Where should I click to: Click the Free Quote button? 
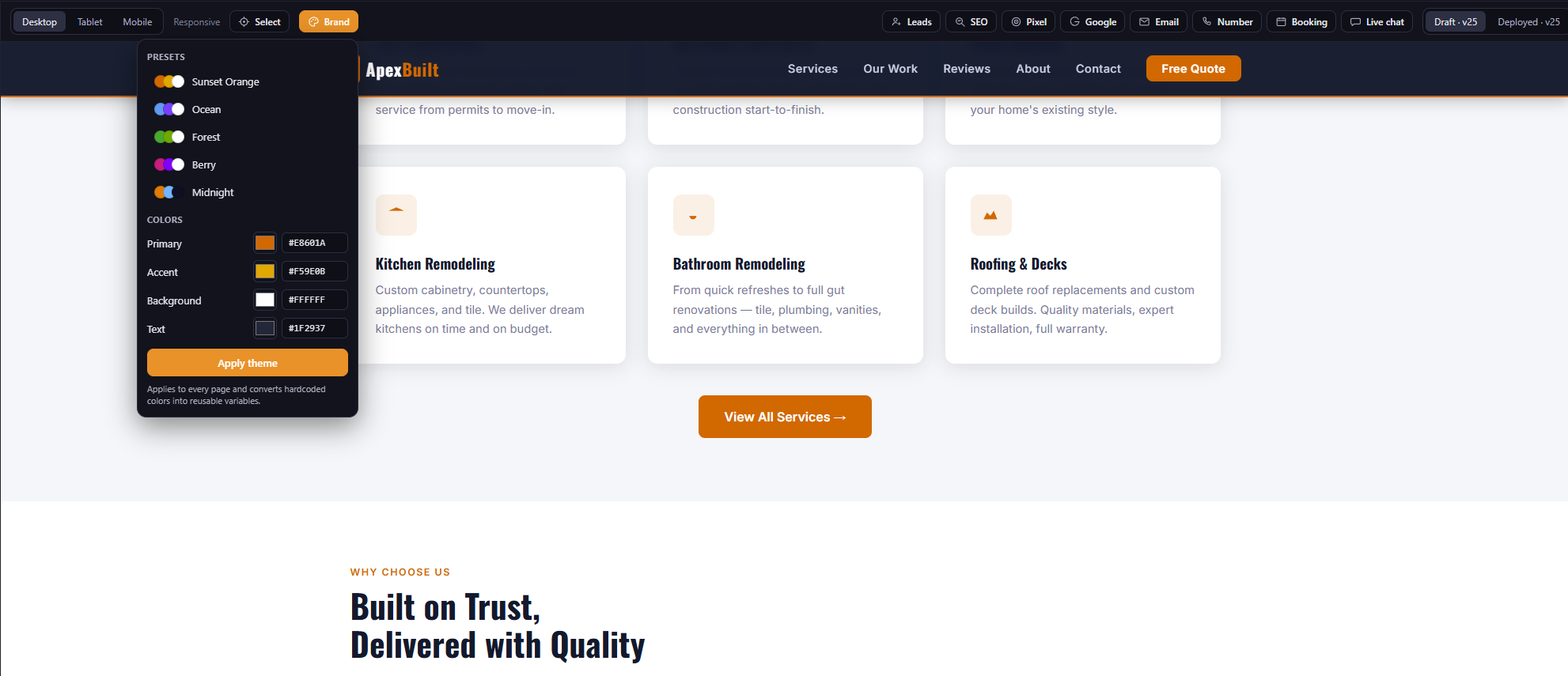click(1193, 69)
